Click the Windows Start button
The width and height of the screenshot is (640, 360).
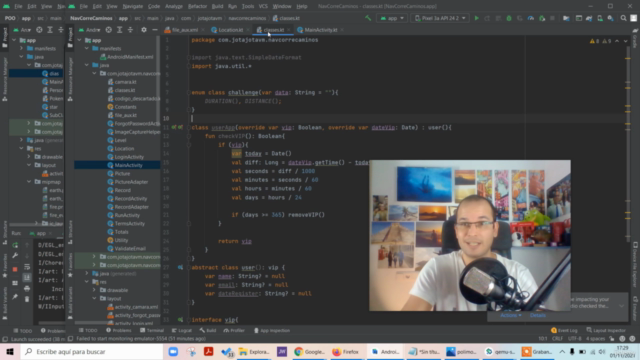[x=10, y=351]
